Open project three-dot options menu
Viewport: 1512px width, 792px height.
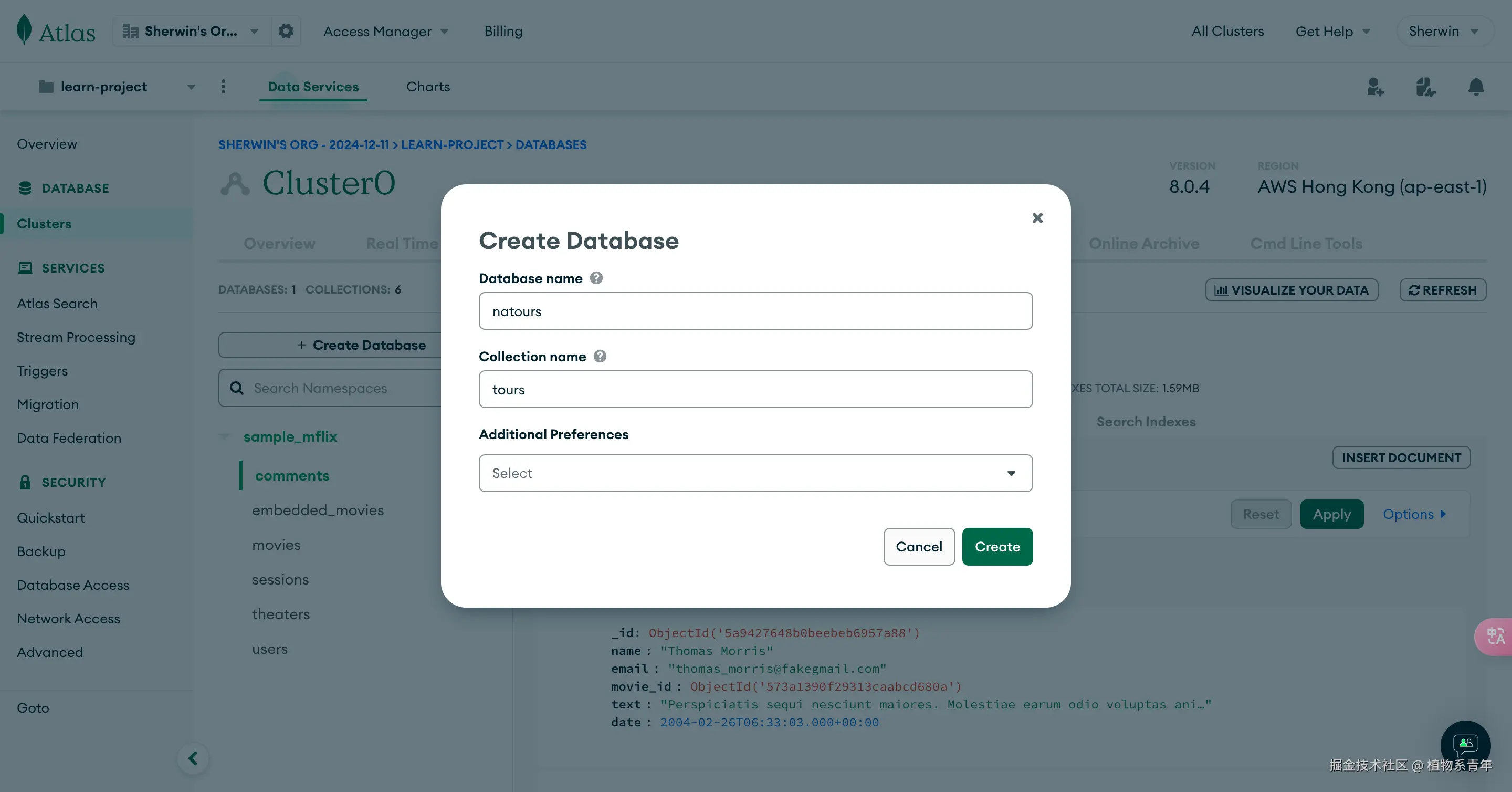(223, 87)
